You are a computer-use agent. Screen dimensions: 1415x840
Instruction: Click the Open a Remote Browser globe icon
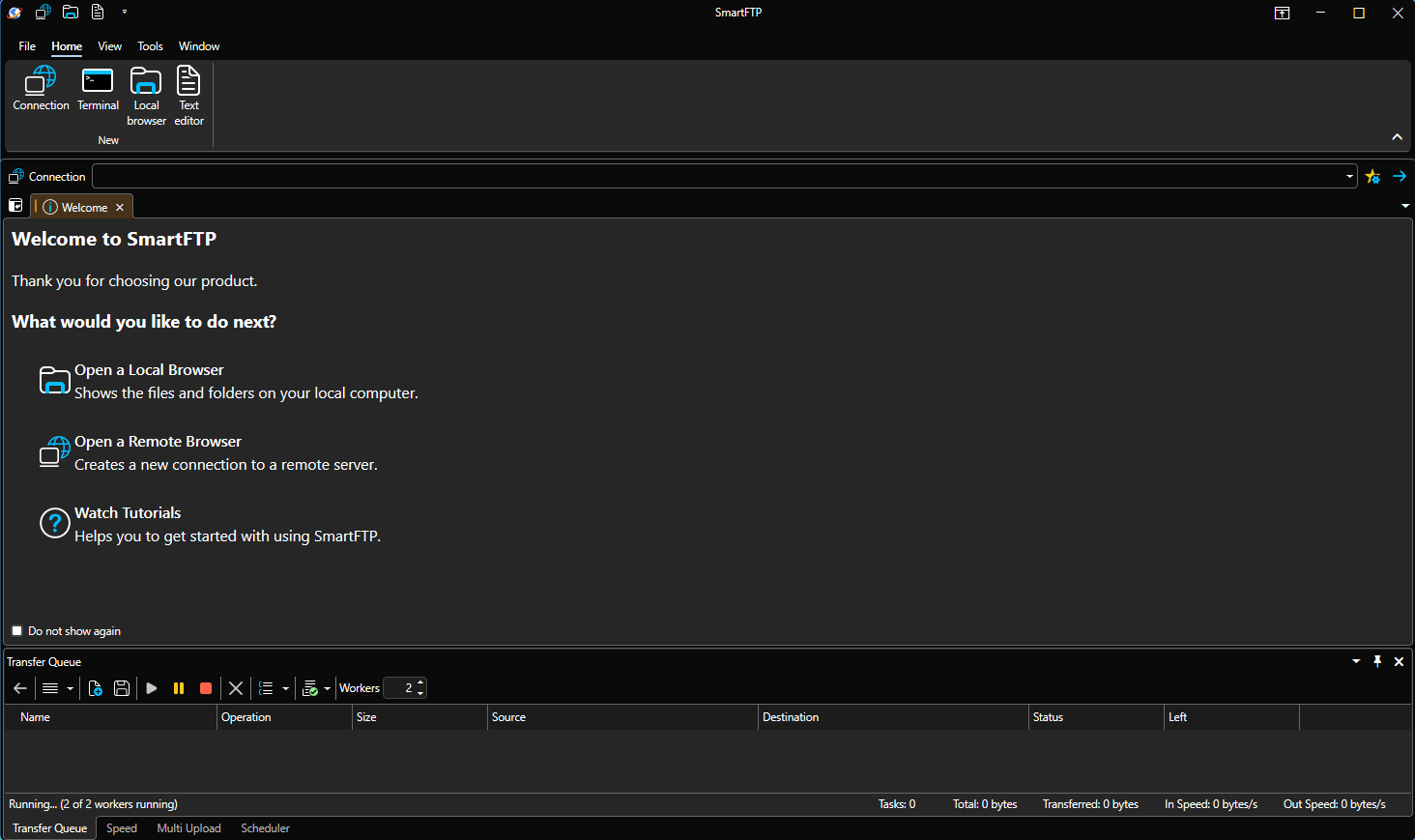54,451
